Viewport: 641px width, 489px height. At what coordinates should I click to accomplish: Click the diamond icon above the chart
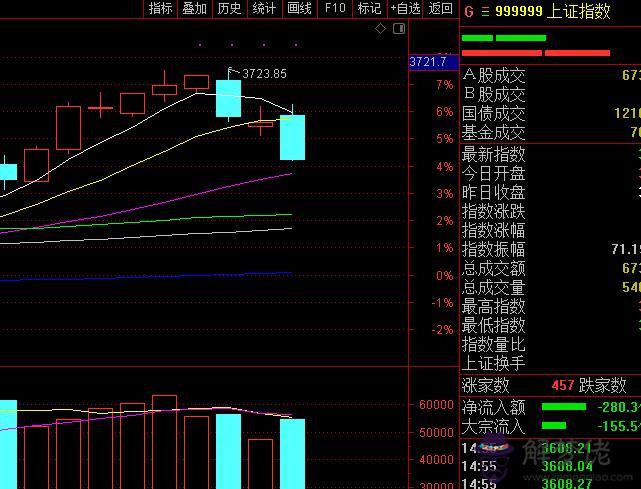tap(380, 29)
